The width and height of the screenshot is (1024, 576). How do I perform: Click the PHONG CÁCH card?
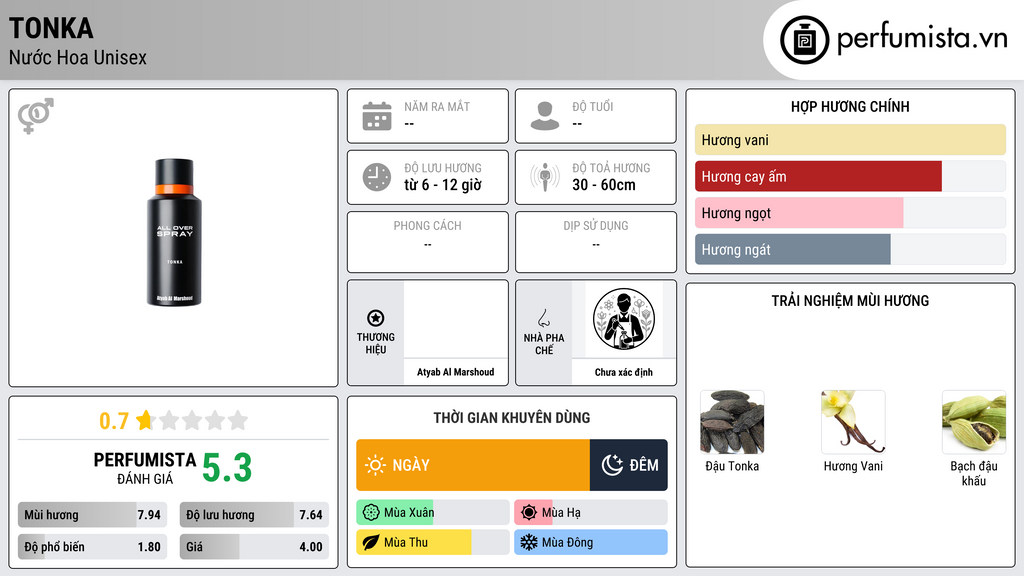coord(428,242)
